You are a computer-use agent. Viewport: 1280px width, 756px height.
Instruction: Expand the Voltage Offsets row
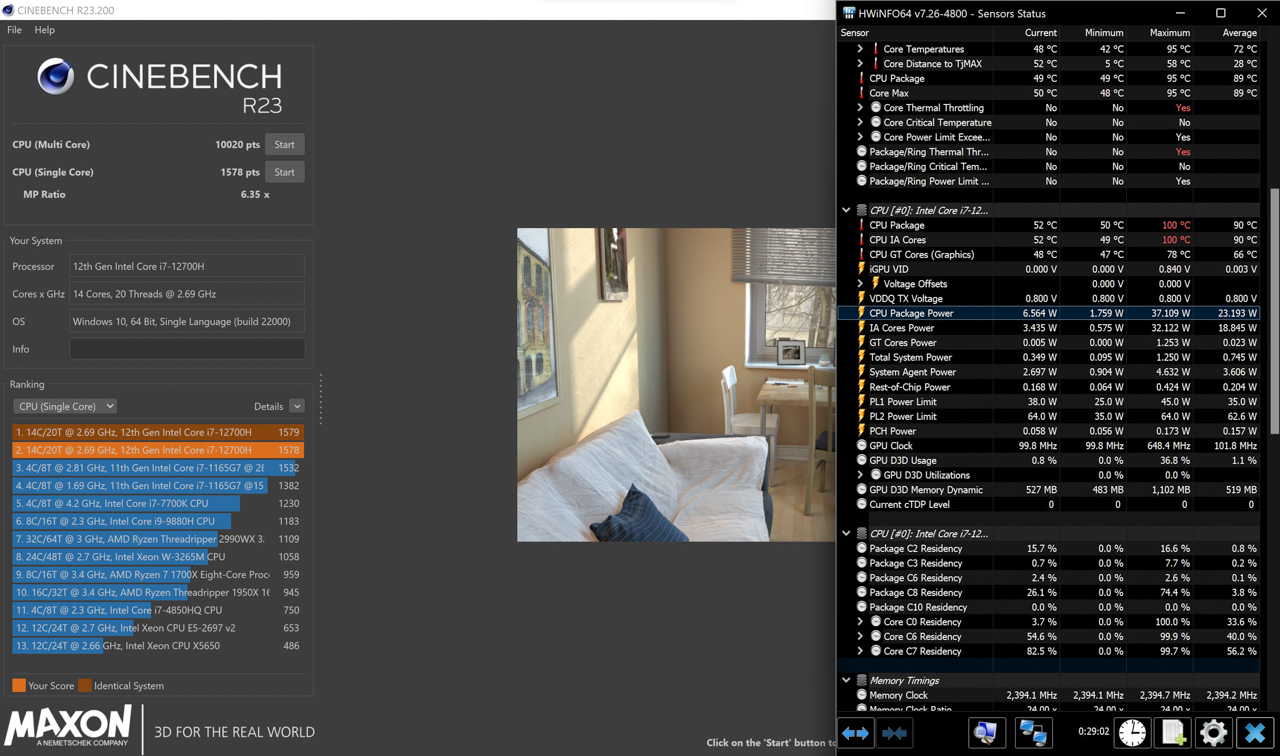point(860,284)
